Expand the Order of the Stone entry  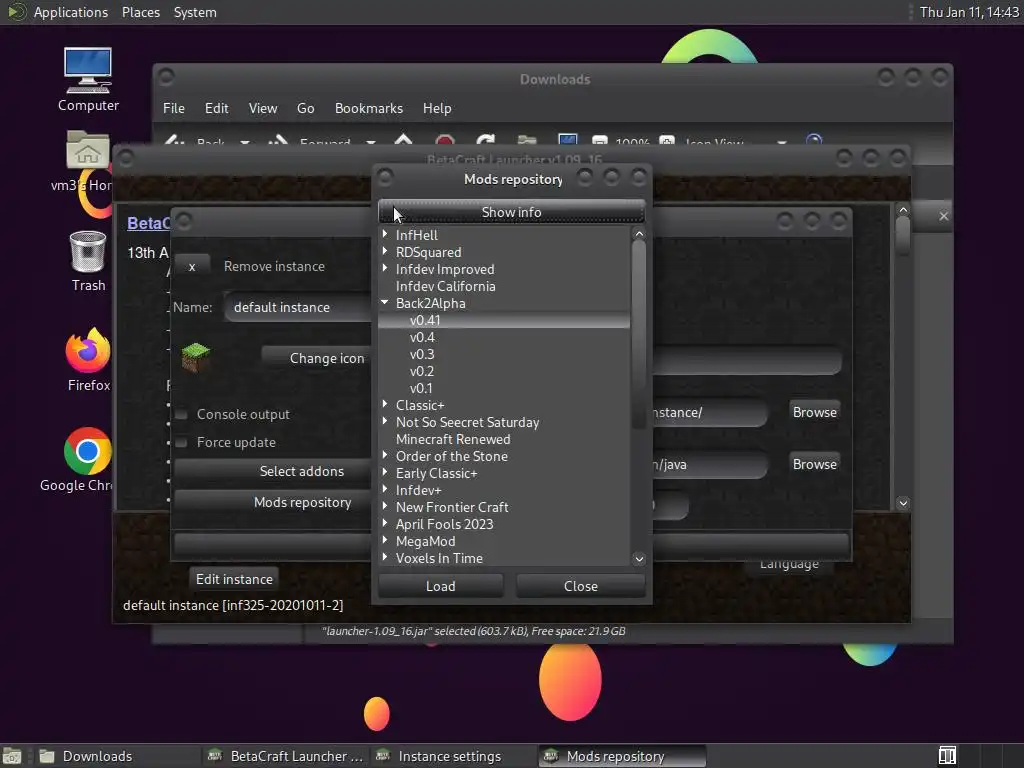tap(385, 455)
